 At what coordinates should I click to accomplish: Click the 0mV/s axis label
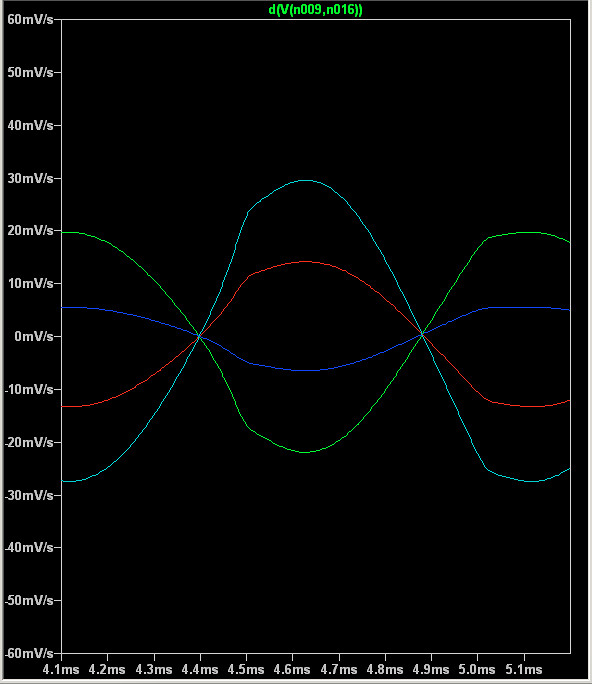[34, 336]
